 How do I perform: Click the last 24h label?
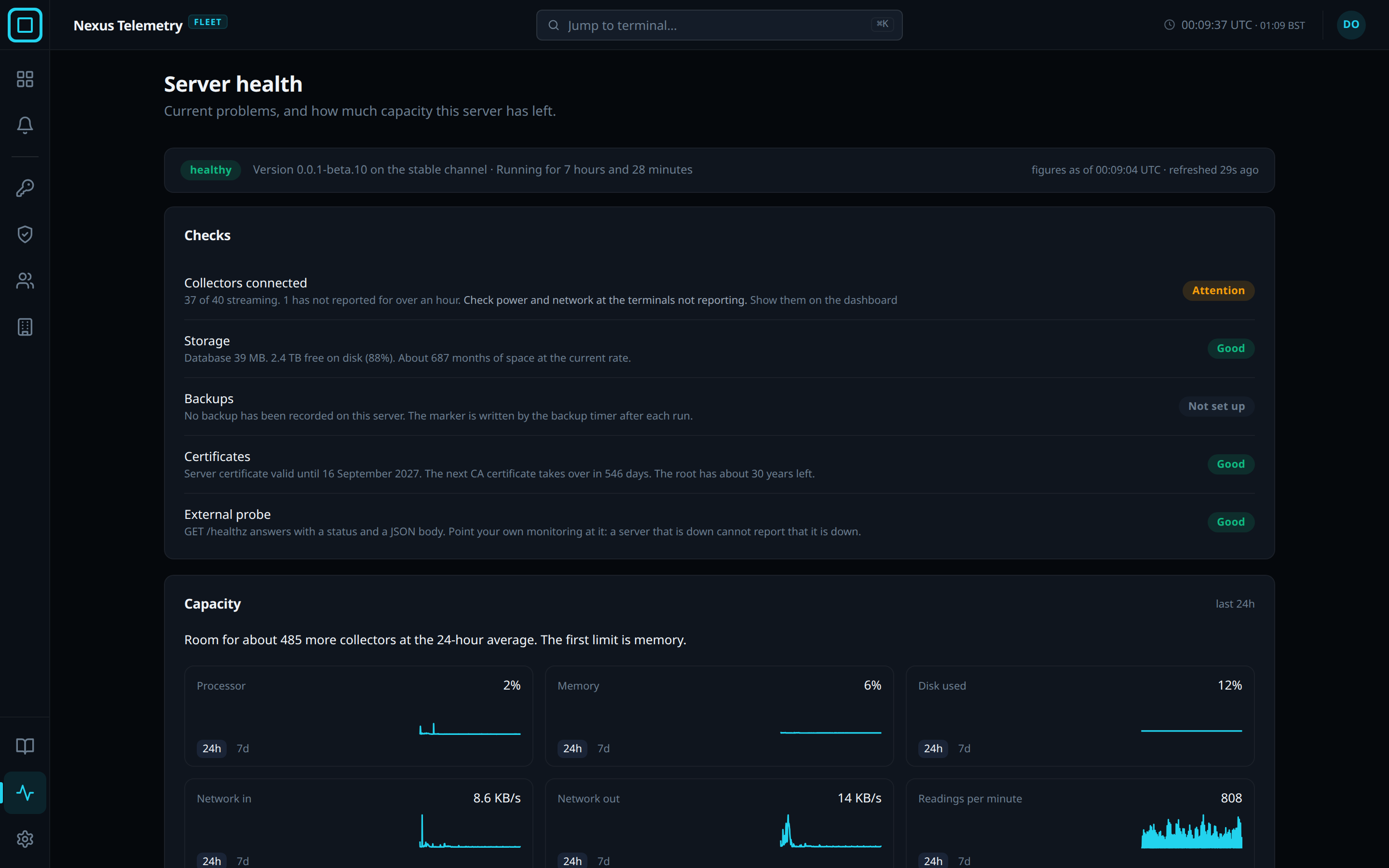[x=1235, y=604]
